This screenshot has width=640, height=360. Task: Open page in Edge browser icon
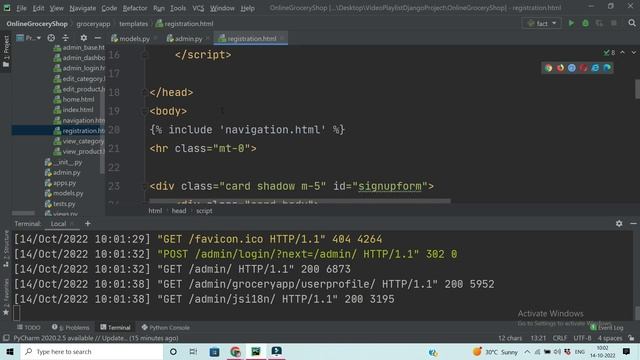click(x=607, y=68)
